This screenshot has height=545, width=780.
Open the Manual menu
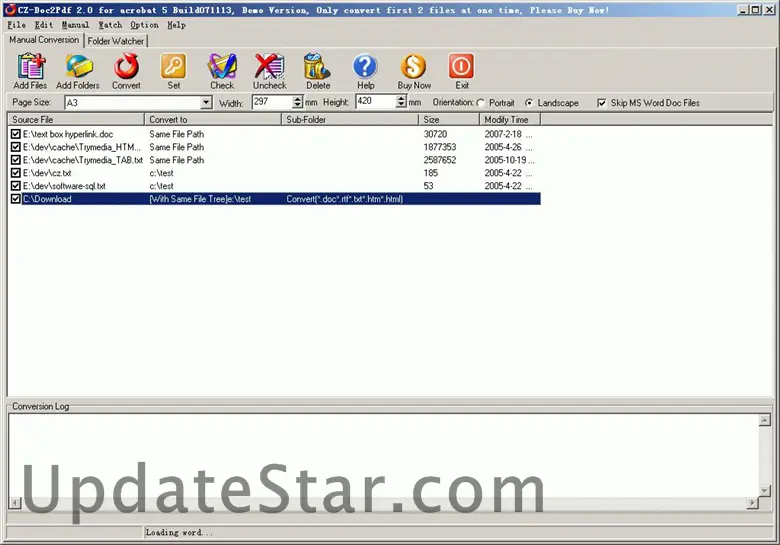coord(76,25)
